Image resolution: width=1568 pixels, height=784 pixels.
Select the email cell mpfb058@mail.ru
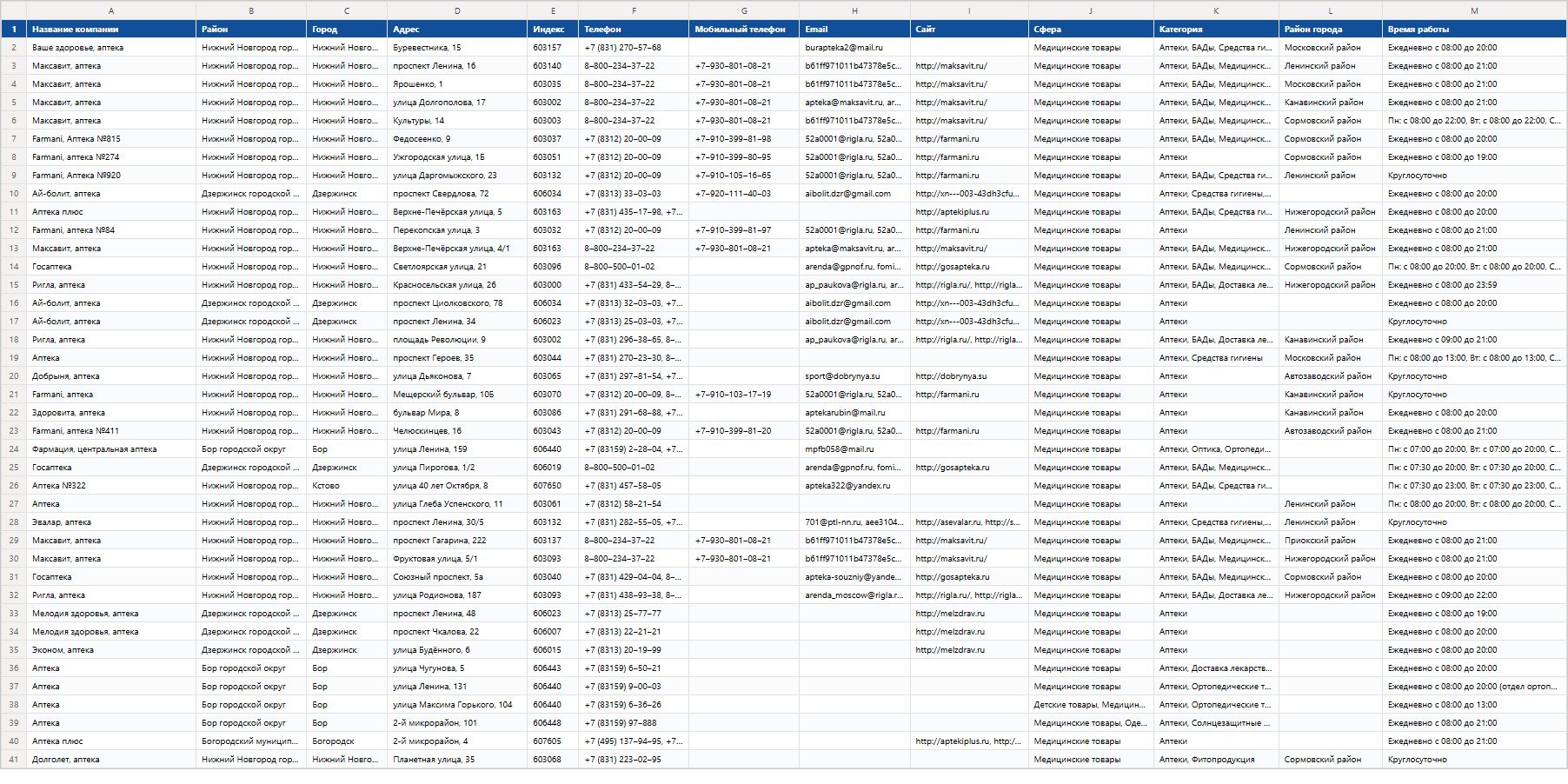pyautogui.click(x=854, y=449)
